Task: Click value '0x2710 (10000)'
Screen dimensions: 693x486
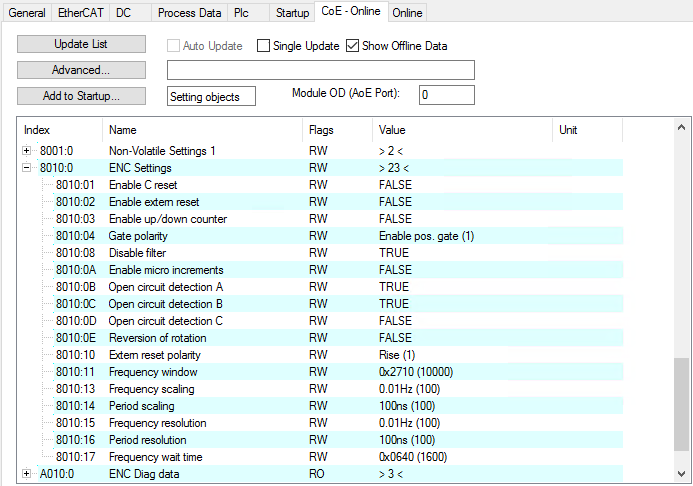Action: coord(416,372)
